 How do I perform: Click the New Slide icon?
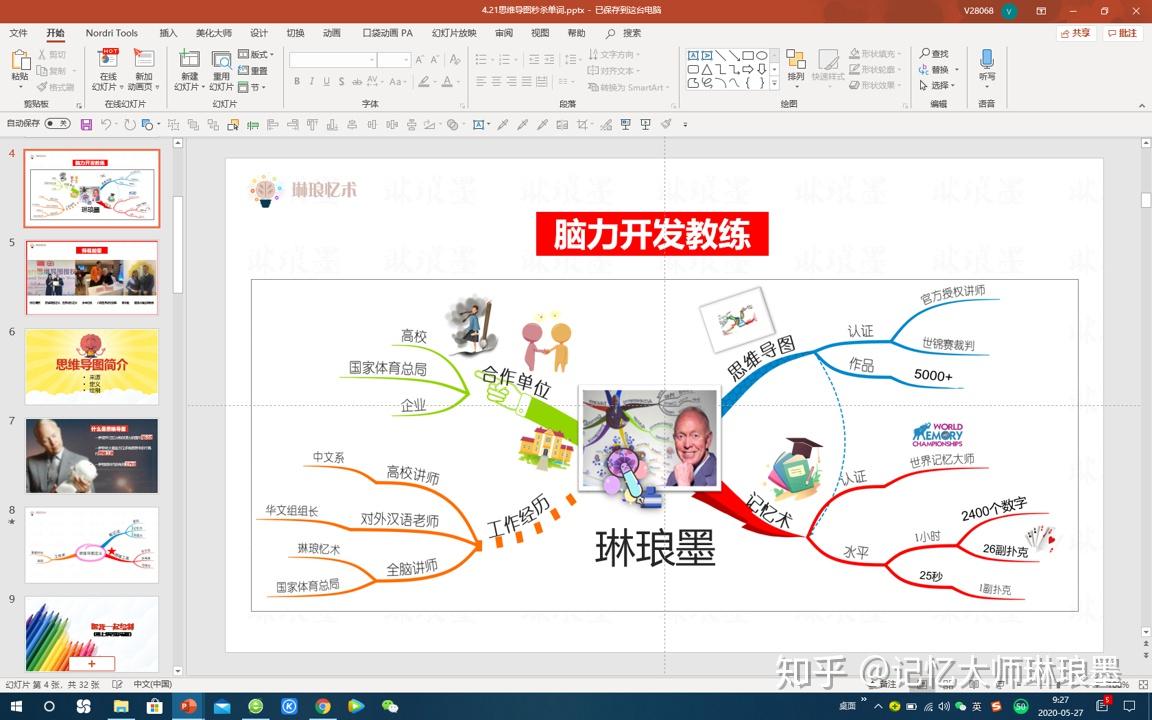190,60
